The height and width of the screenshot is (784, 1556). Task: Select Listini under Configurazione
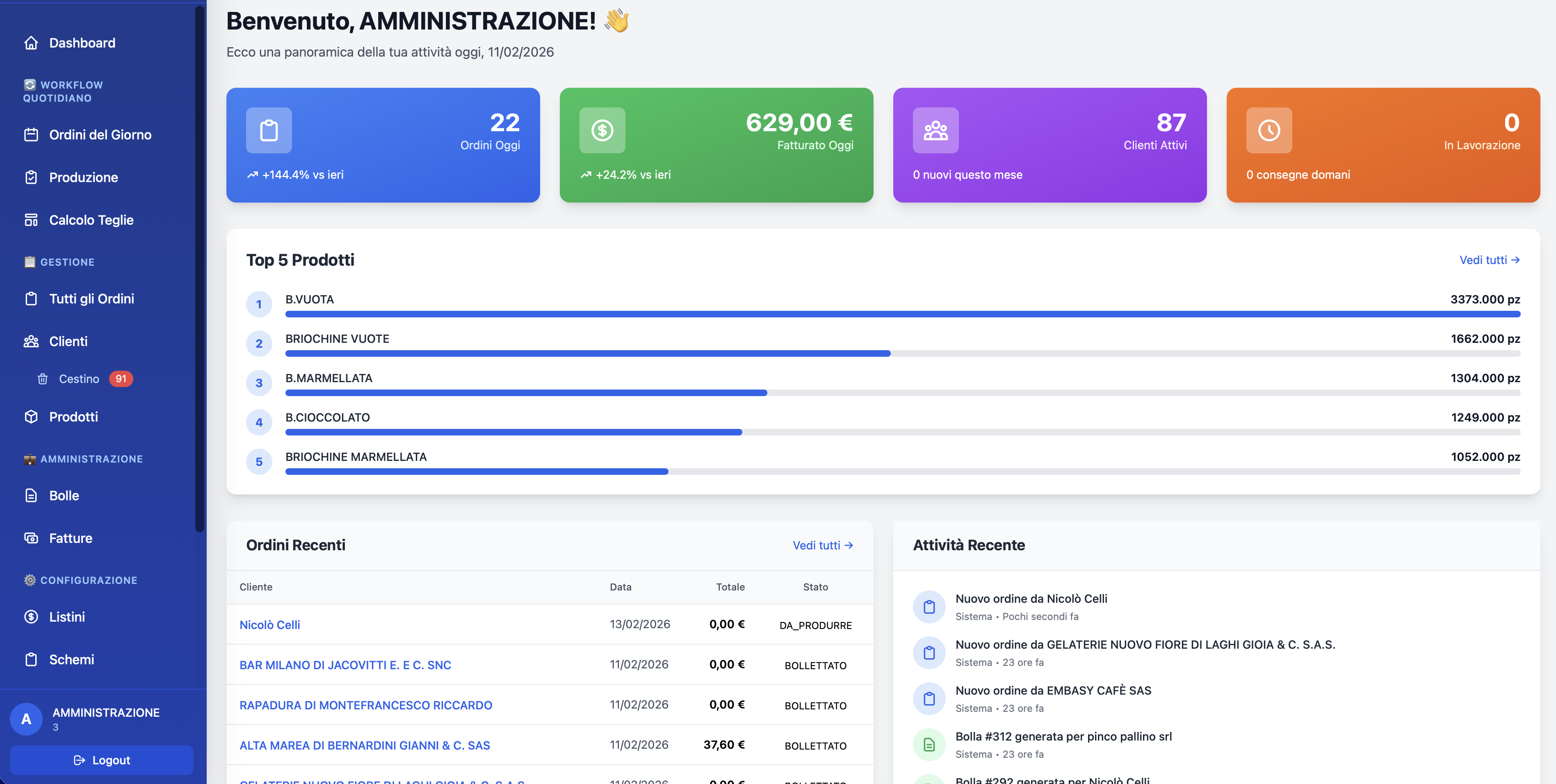coord(67,617)
